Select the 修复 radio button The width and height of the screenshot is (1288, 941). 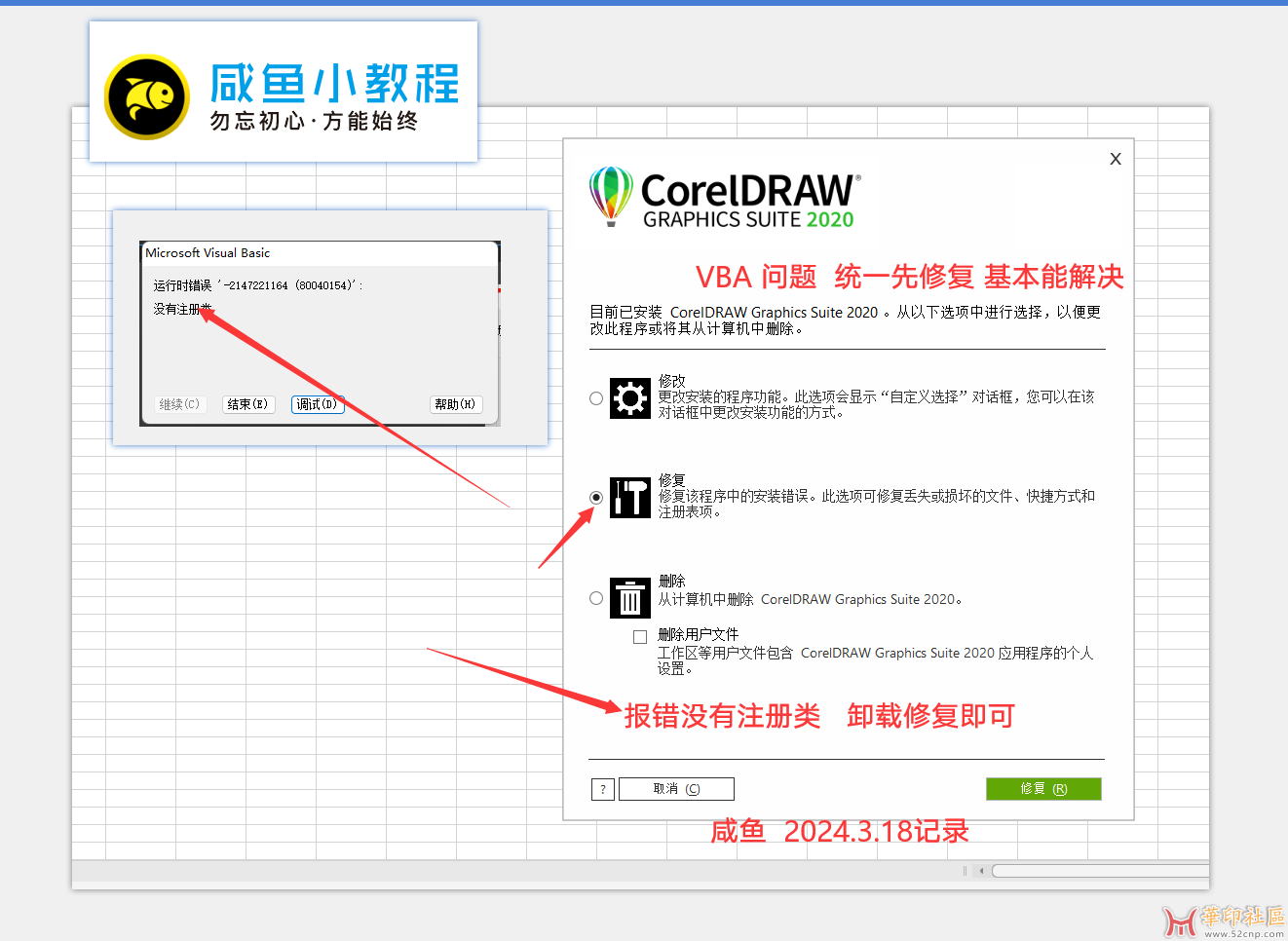click(595, 497)
